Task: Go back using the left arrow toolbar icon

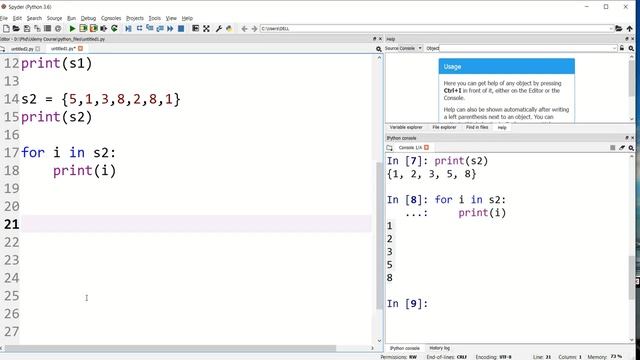Action: pos(244,29)
